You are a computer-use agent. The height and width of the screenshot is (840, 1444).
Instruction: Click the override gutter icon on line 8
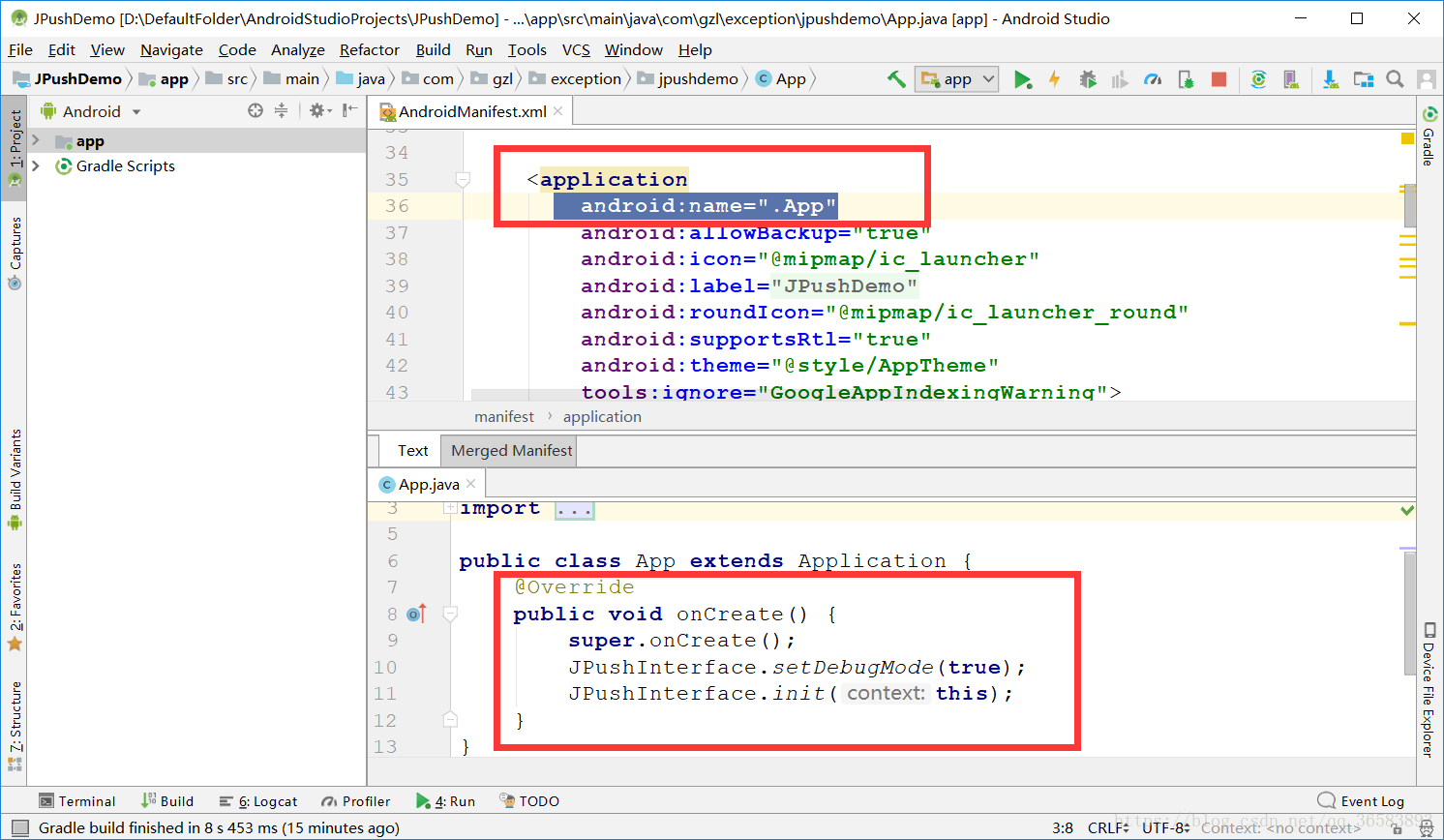point(416,614)
